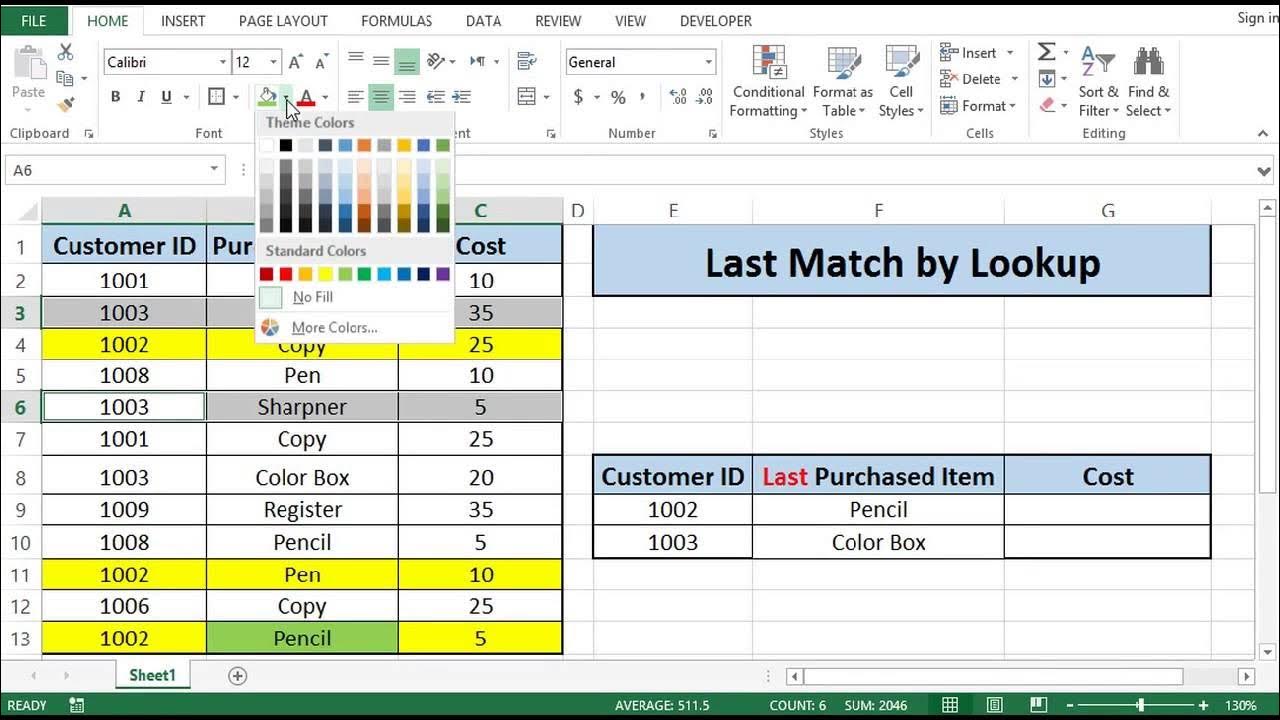Click the Increase Decimal icon

pos(678,97)
